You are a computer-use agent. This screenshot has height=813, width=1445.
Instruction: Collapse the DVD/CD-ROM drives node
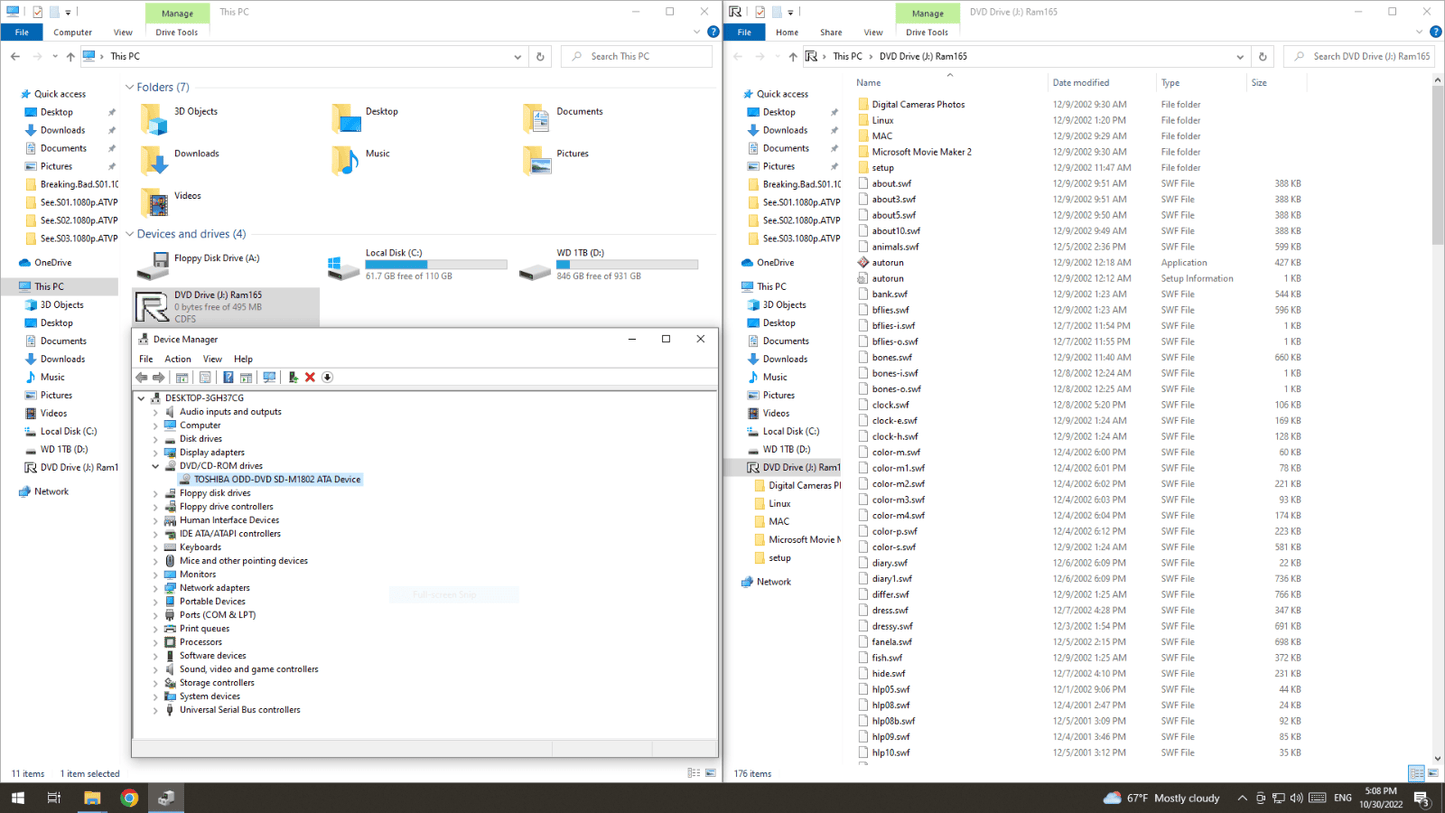click(156, 466)
